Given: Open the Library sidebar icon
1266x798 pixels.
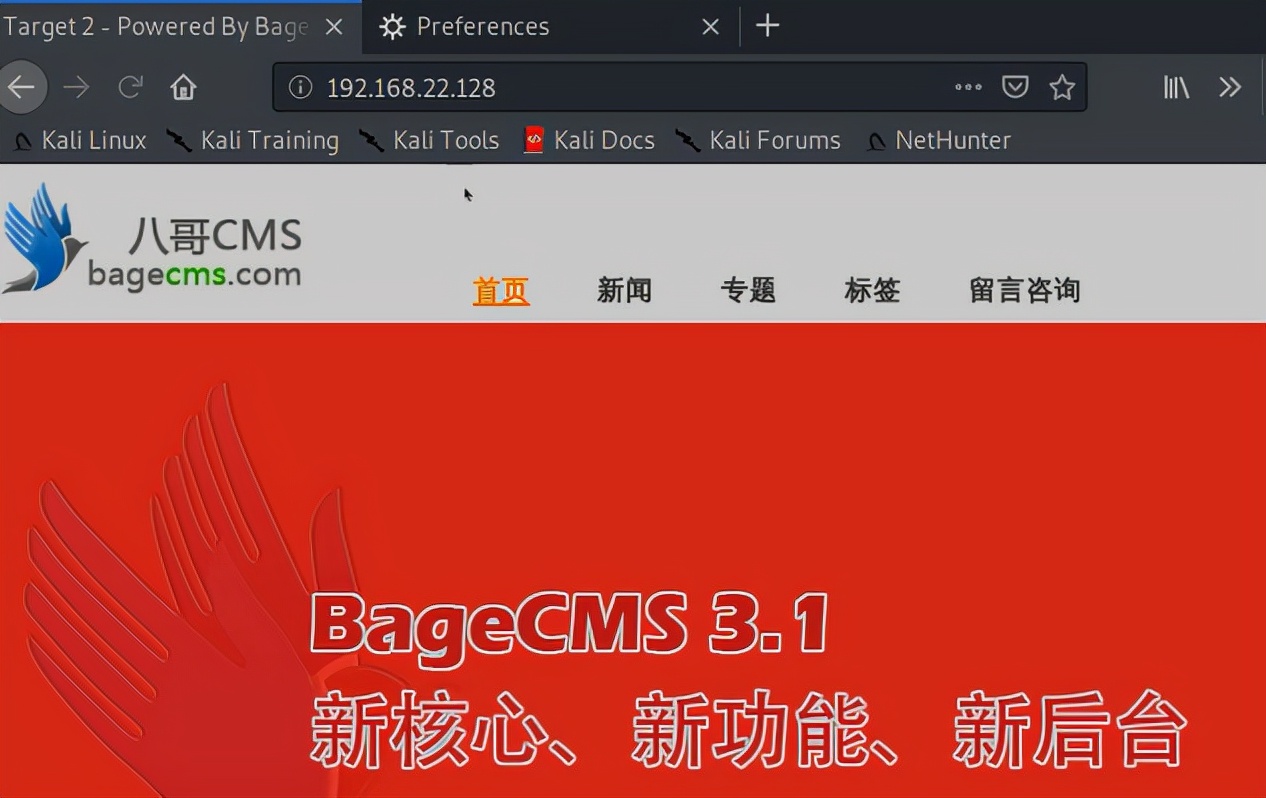Looking at the screenshot, I should pyautogui.click(x=1175, y=87).
